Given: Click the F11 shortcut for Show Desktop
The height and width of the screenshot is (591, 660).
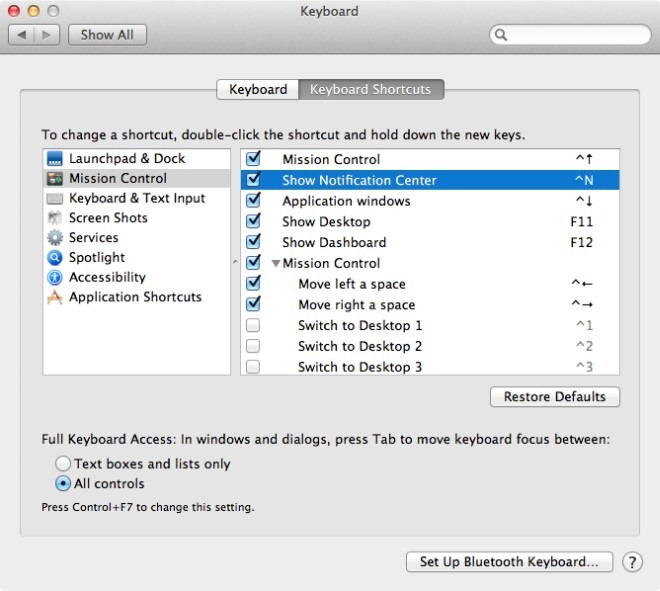Looking at the screenshot, I should 582,222.
